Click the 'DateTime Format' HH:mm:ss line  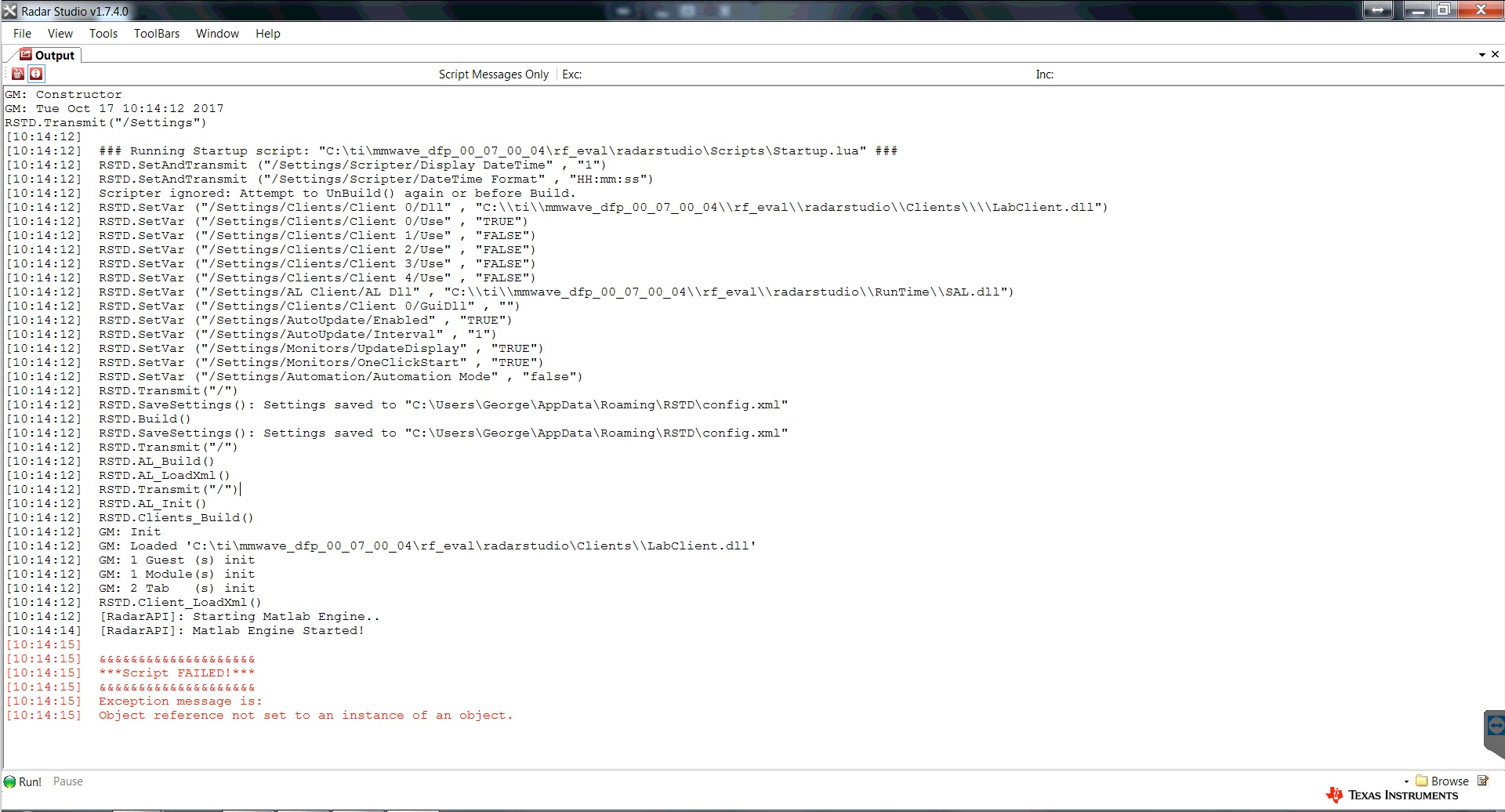coord(376,179)
